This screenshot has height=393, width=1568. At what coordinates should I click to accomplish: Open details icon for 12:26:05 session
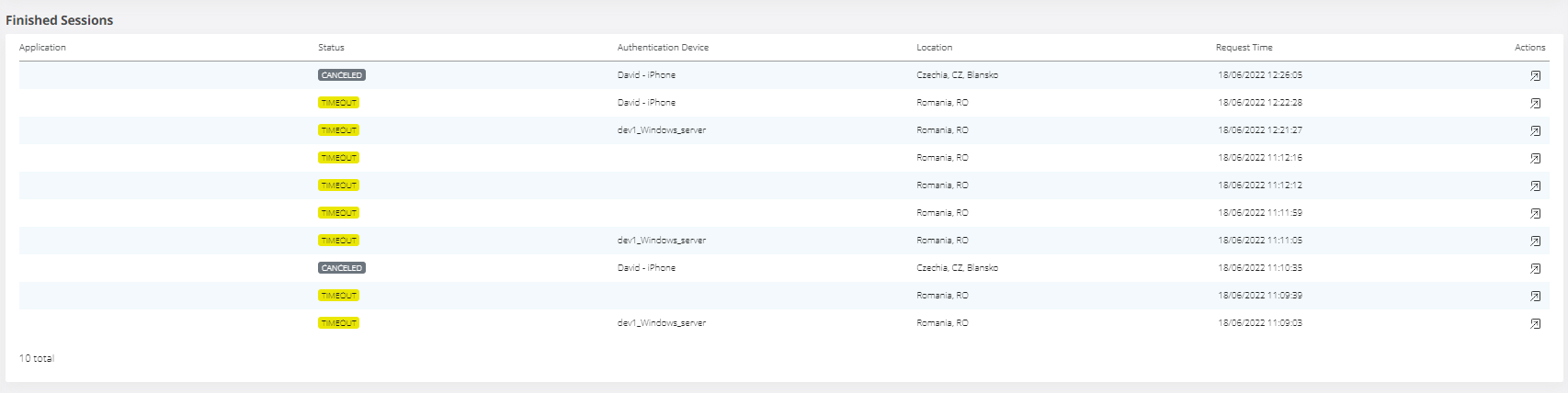(x=1535, y=75)
